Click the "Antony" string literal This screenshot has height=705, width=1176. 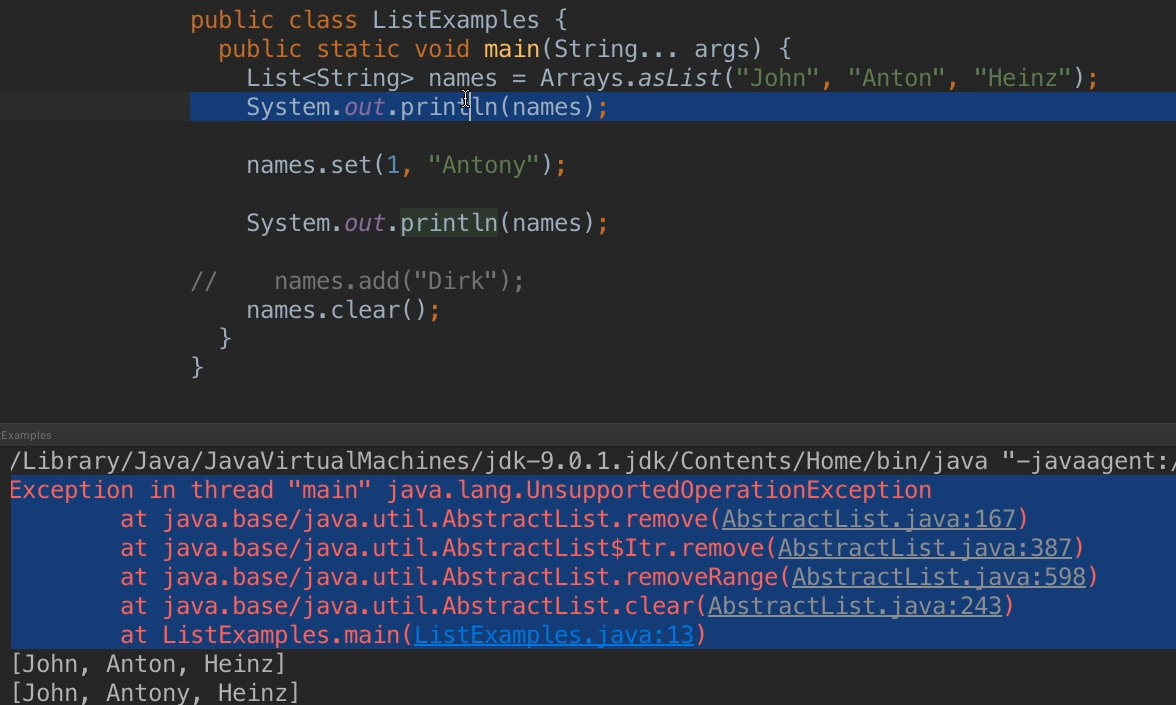483,165
